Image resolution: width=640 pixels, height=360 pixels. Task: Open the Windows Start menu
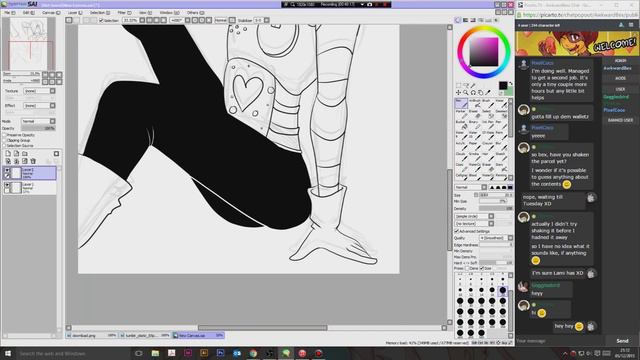pyautogui.click(x=7, y=353)
